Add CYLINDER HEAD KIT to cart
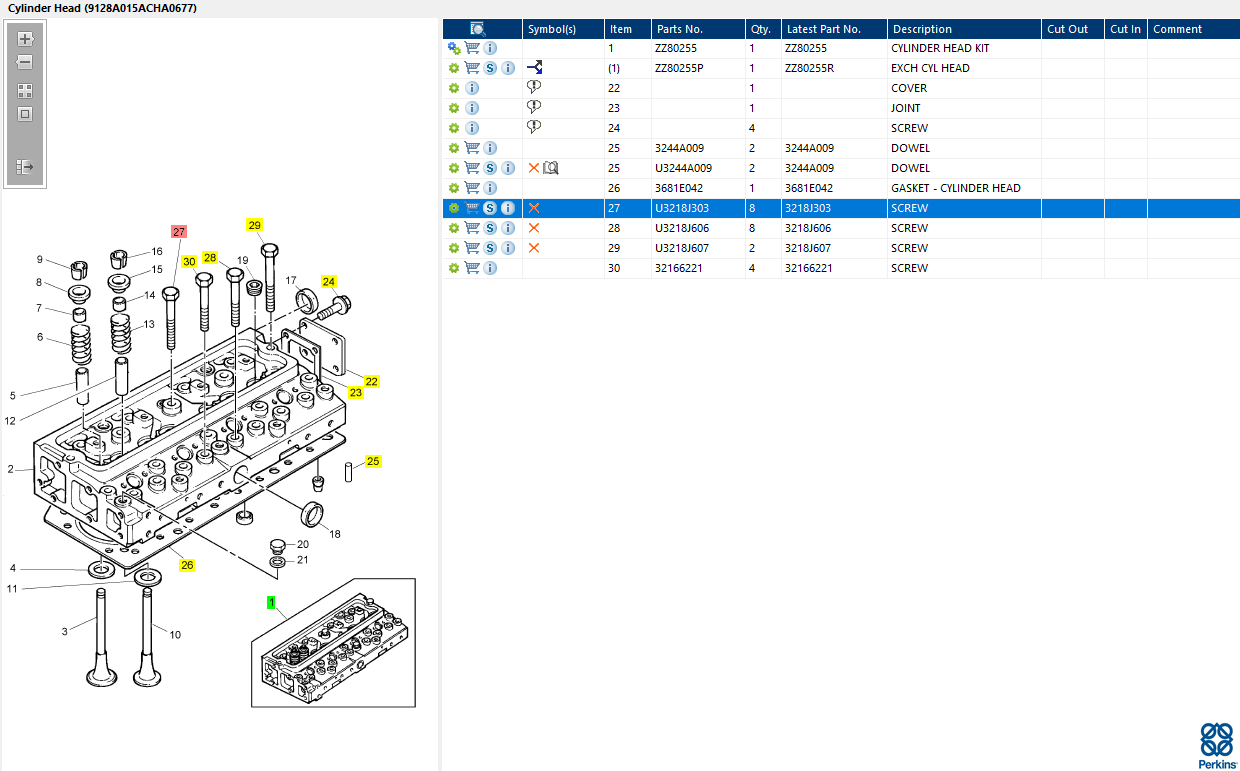The height and width of the screenshot is (771, 1240). coord(472,48)
